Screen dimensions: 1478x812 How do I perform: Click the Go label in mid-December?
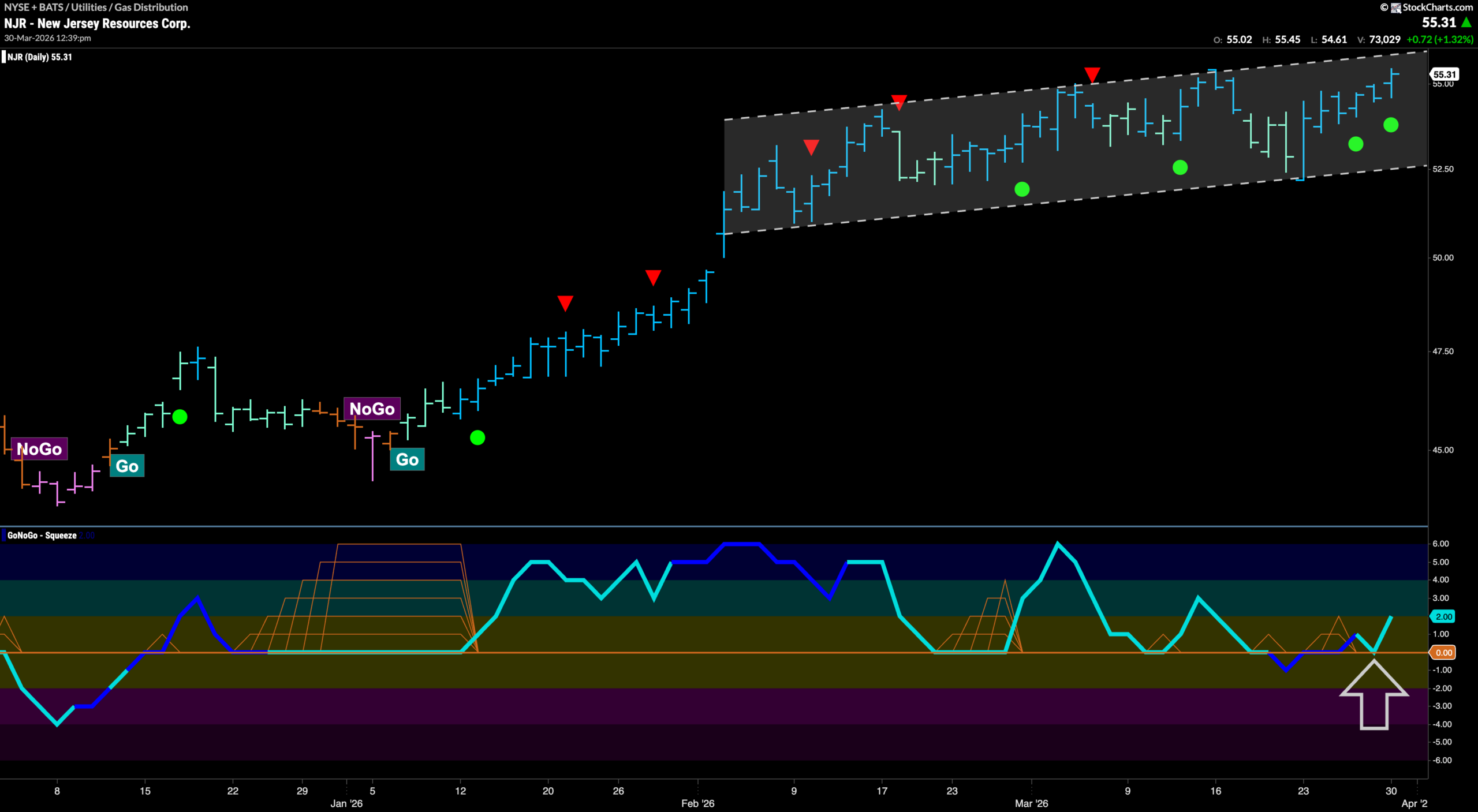click(127, 466)
